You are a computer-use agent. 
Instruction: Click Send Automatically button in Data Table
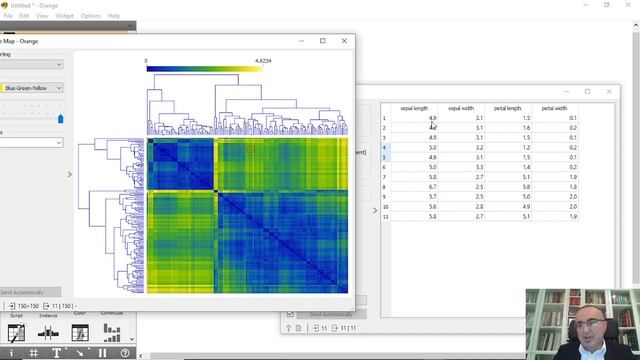tap(331, 314)
